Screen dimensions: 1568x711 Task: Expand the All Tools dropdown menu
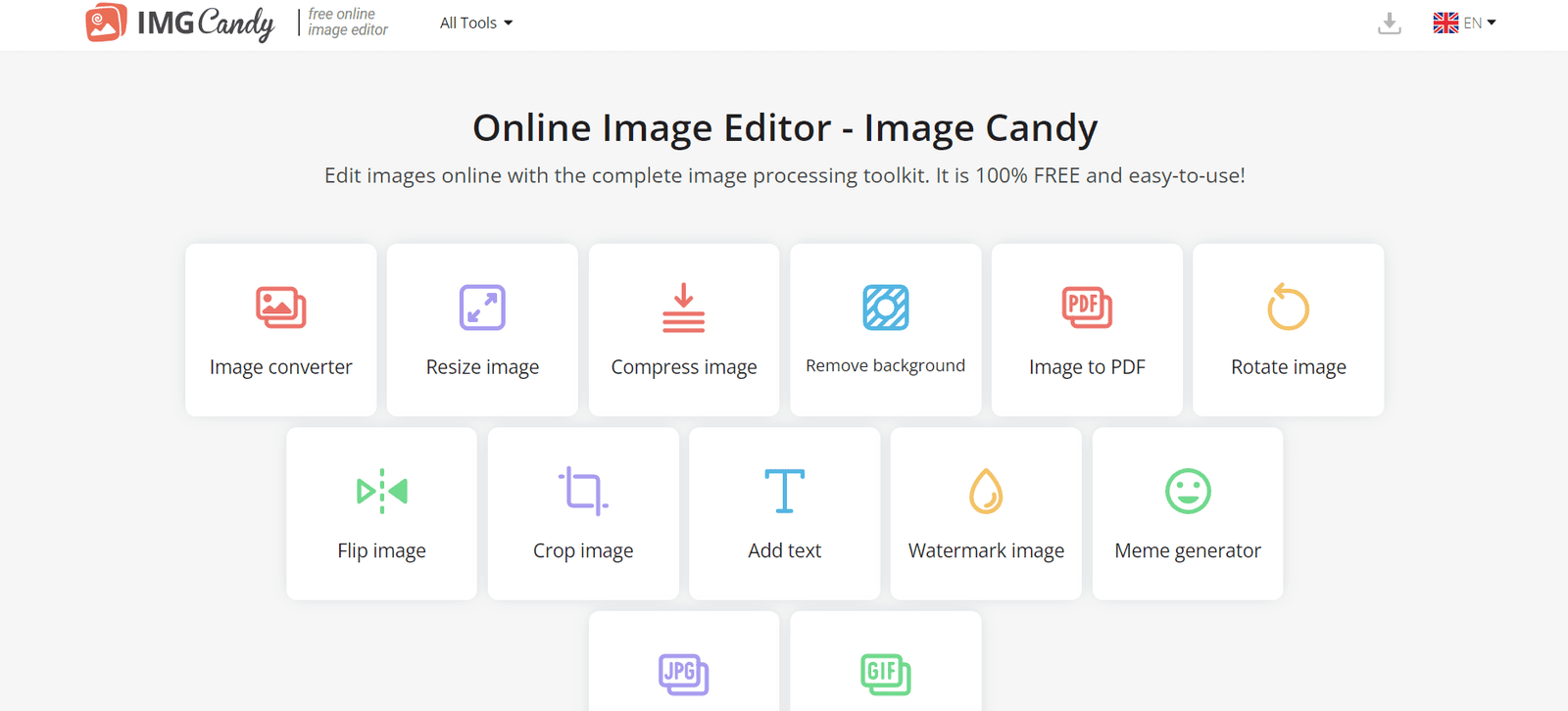476,23
